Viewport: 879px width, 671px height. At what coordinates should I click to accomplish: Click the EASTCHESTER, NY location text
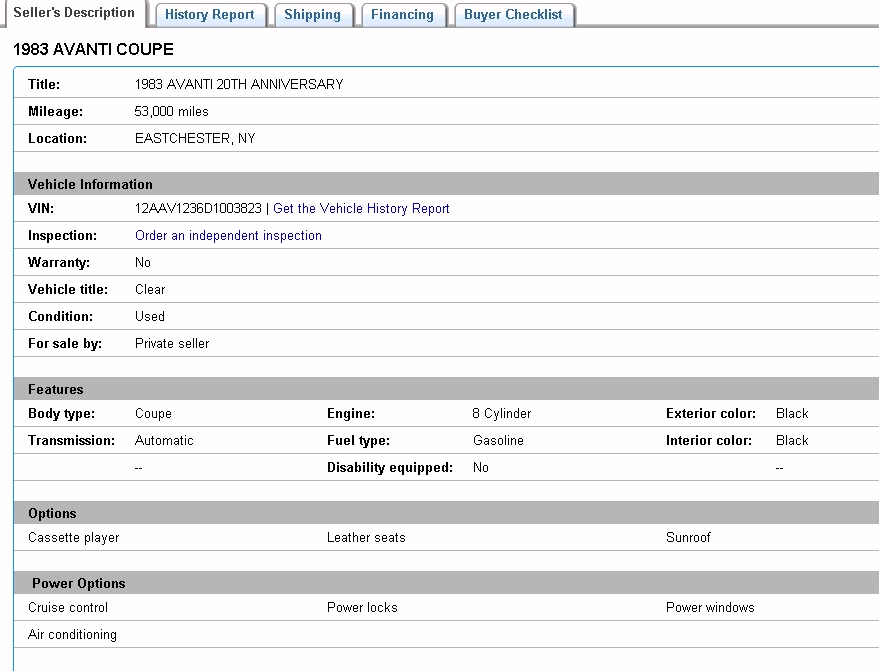tap(195, 139)
